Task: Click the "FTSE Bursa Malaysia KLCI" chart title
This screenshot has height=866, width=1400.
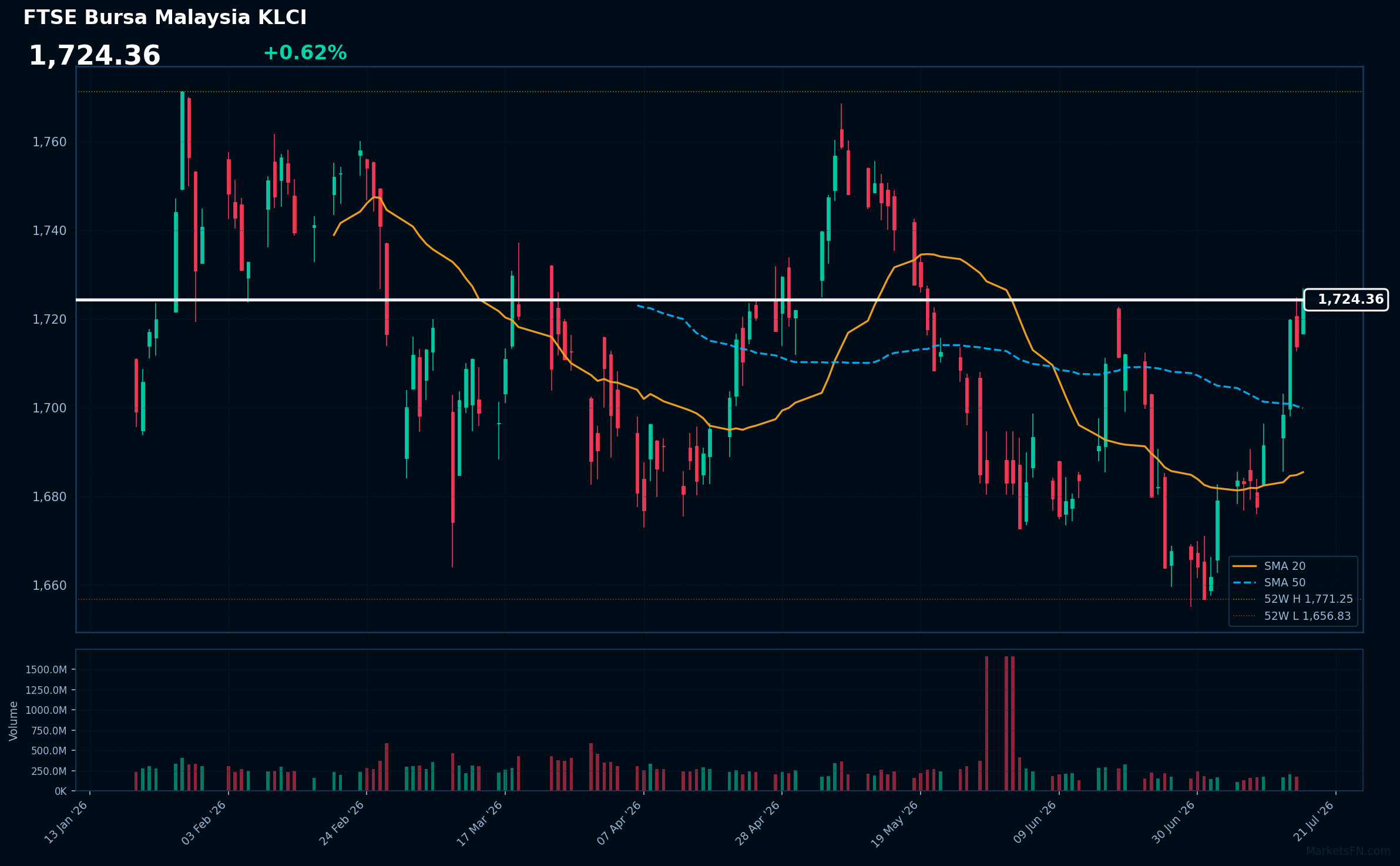Action: click(165, 18)
